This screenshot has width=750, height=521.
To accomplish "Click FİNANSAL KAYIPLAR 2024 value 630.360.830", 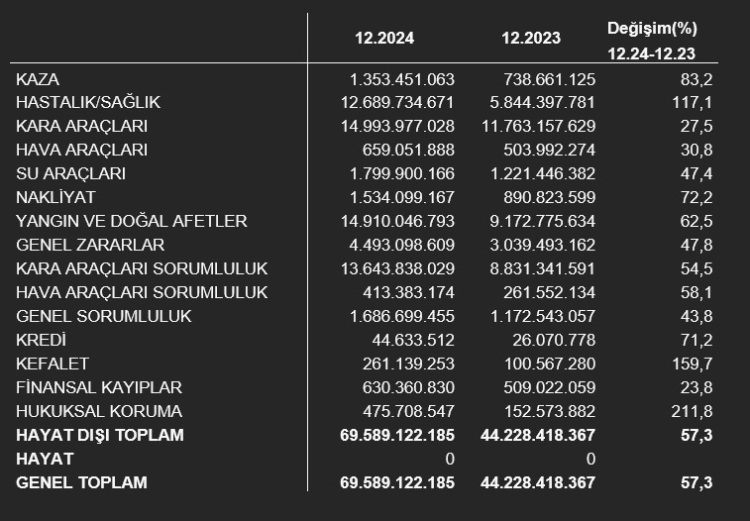I will pos(408,388).
